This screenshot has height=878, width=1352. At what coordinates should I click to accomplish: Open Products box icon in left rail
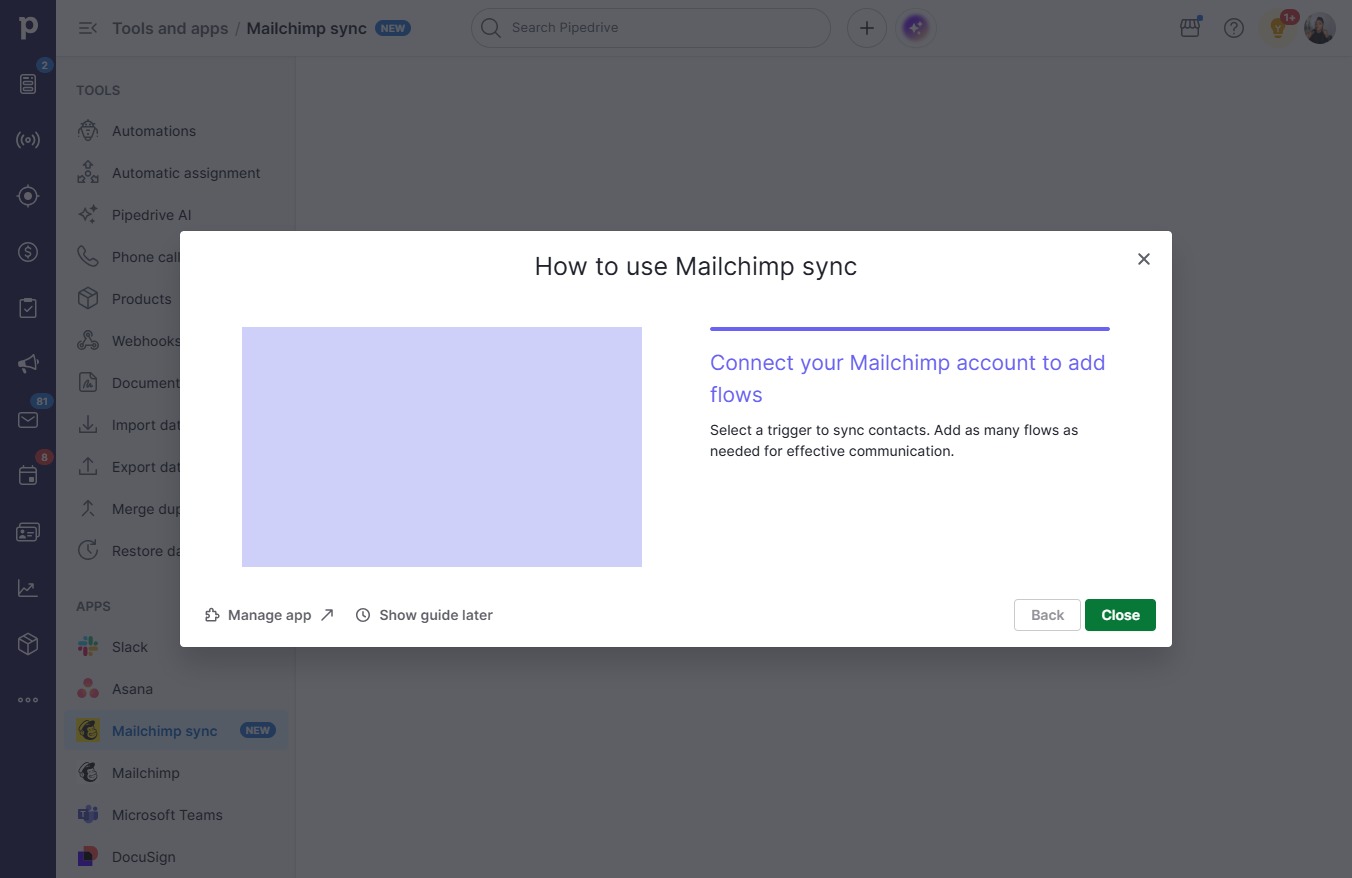coord(28,644)
